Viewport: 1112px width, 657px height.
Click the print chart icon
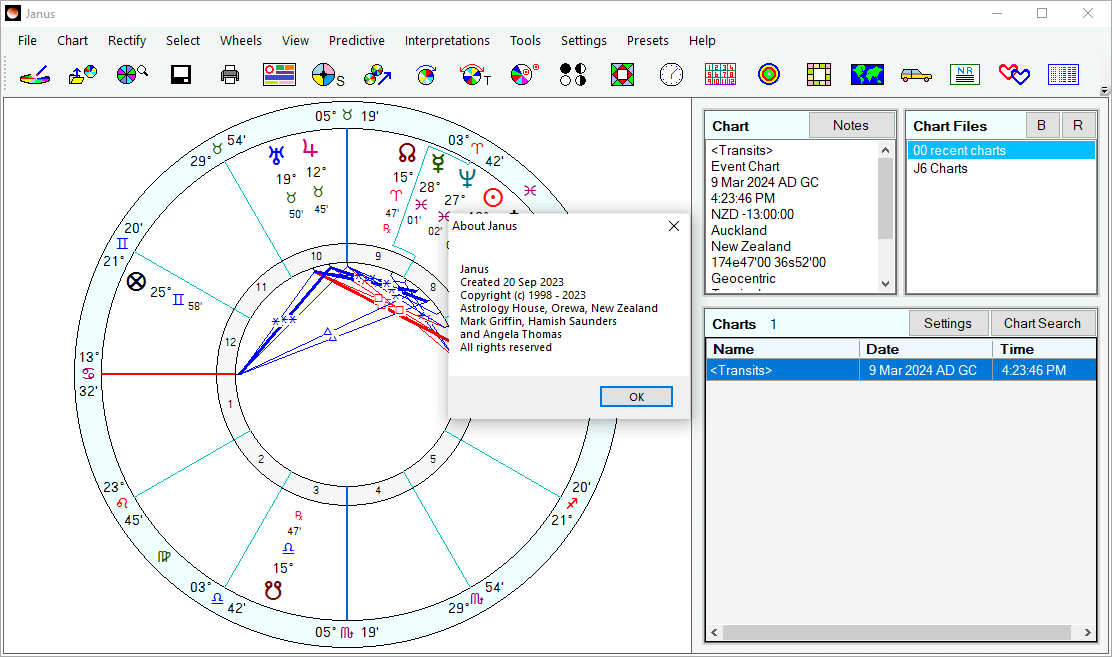[x=229, y=74]
